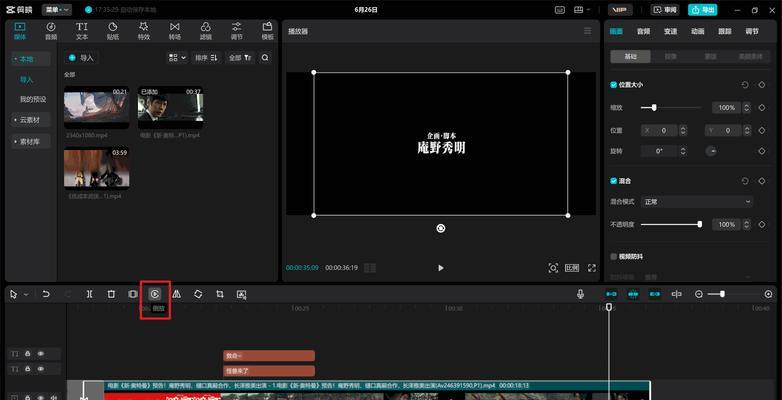The height and width of the screenshot is (400, 782).
Task: Open the 贴纸 stickers tab
Action: pyautogui.click(x=113, y=31)
